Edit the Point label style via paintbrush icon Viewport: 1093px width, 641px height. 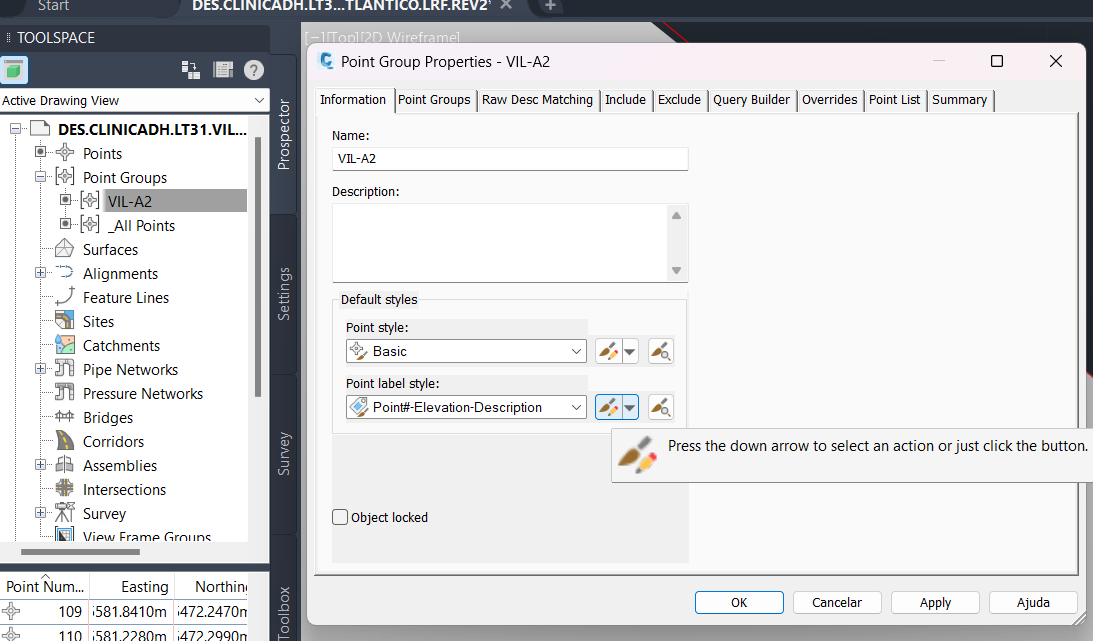608,407
